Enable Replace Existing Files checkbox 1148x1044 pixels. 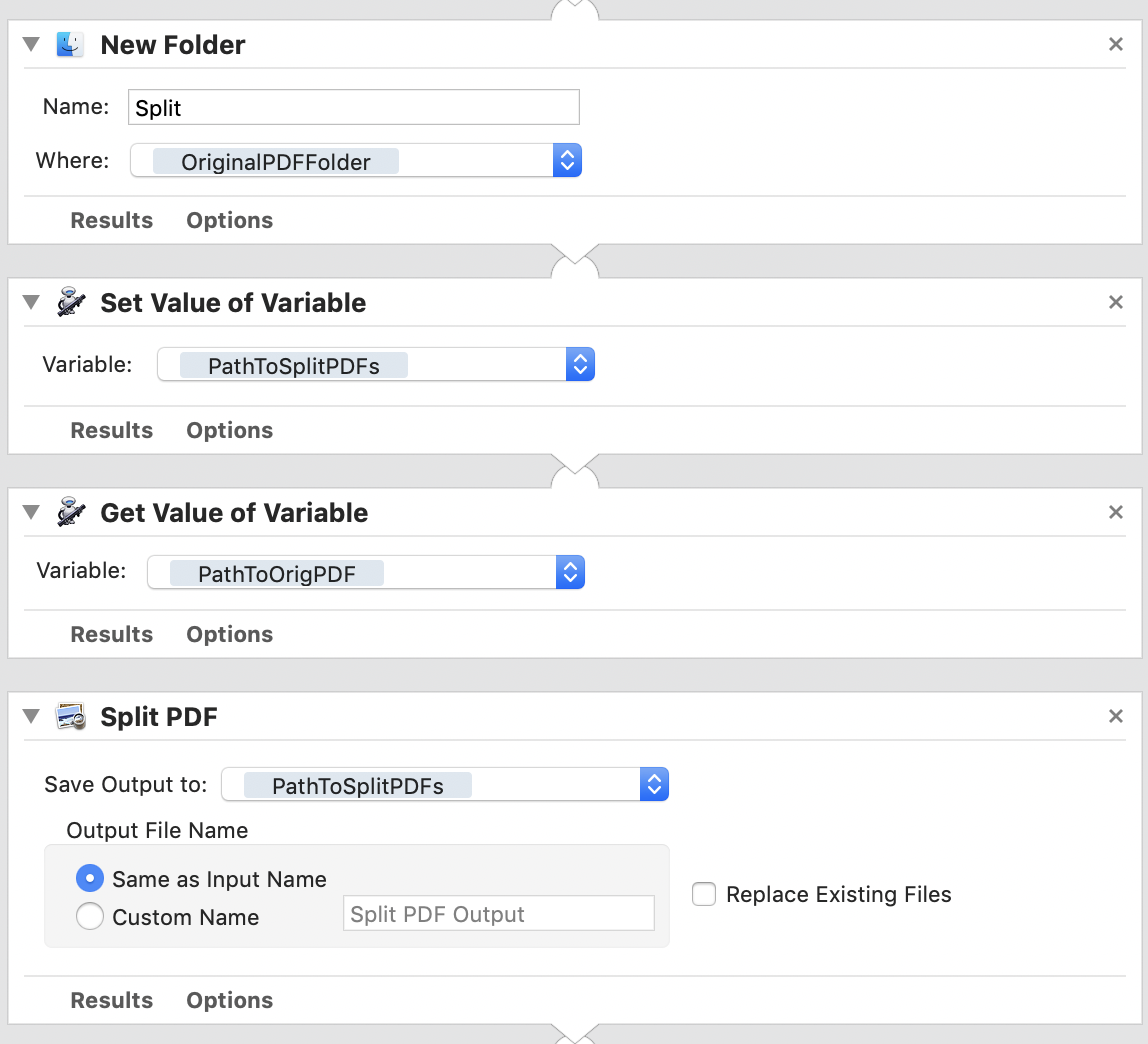coord(704,894)
